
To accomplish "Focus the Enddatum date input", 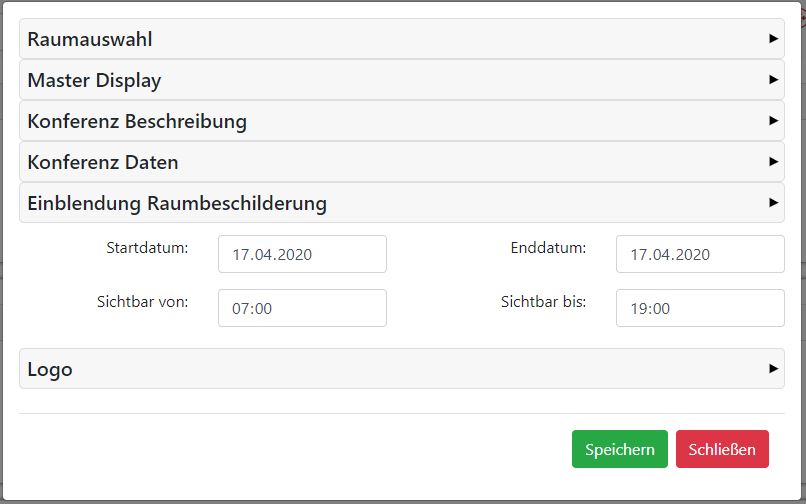I will 700,254.
